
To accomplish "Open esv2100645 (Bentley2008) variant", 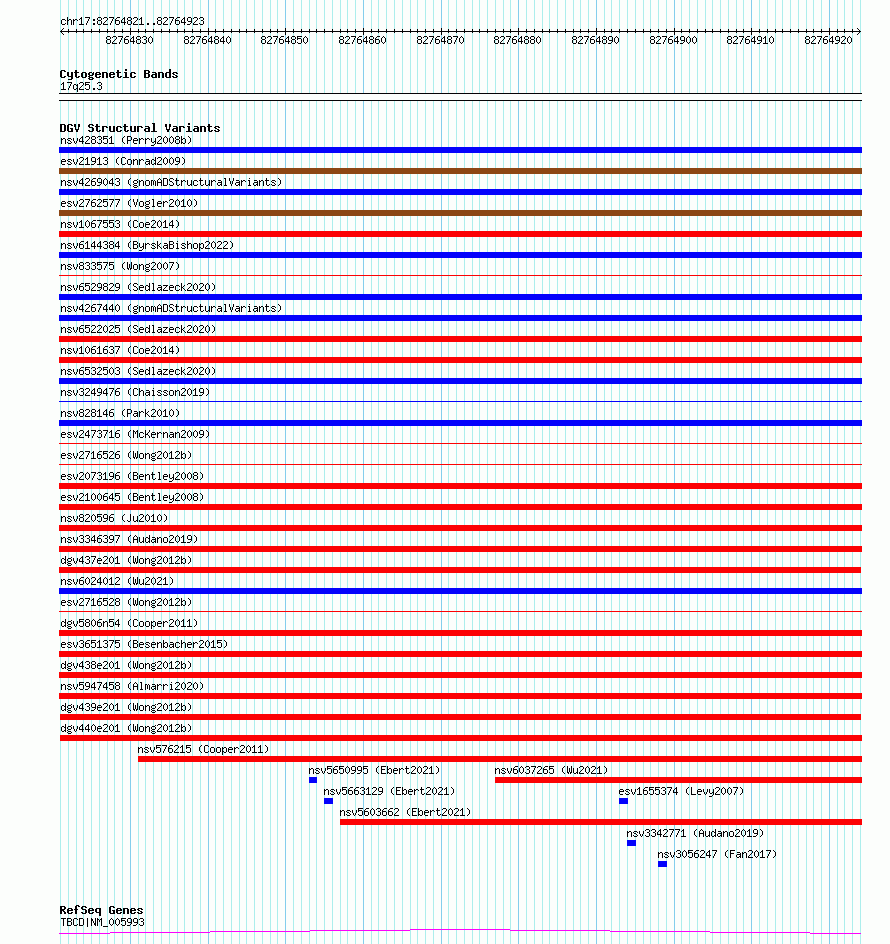I will pos(132,497).
